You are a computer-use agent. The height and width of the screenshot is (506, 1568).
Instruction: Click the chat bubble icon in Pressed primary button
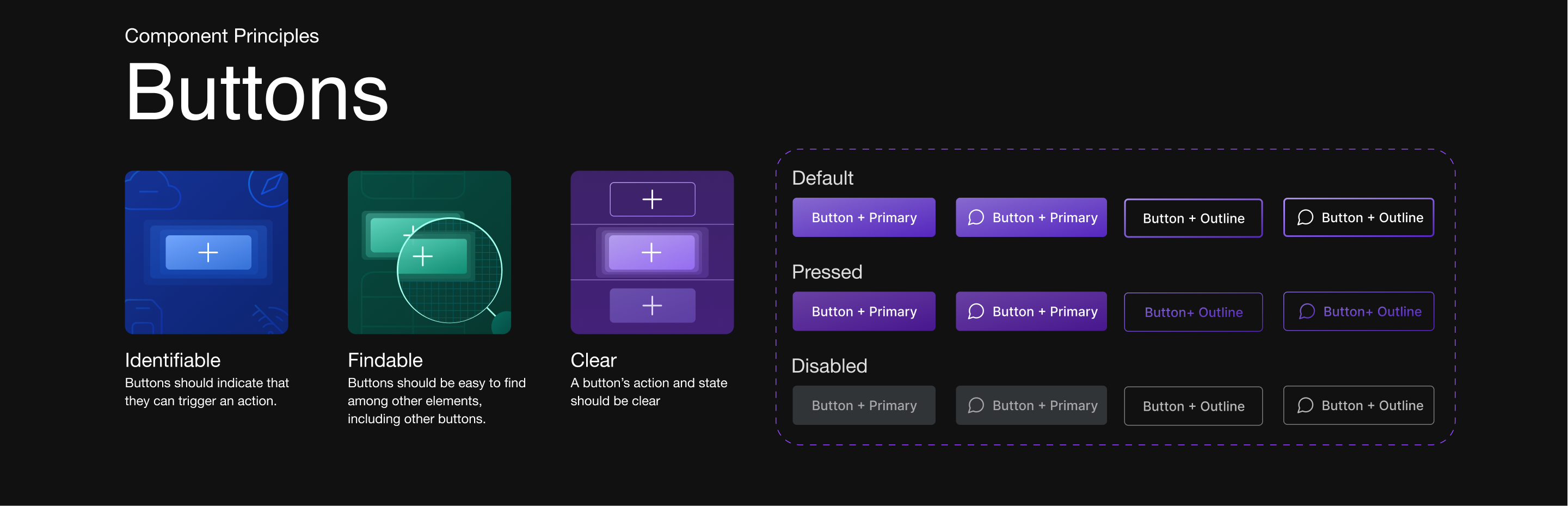point(976,311)
